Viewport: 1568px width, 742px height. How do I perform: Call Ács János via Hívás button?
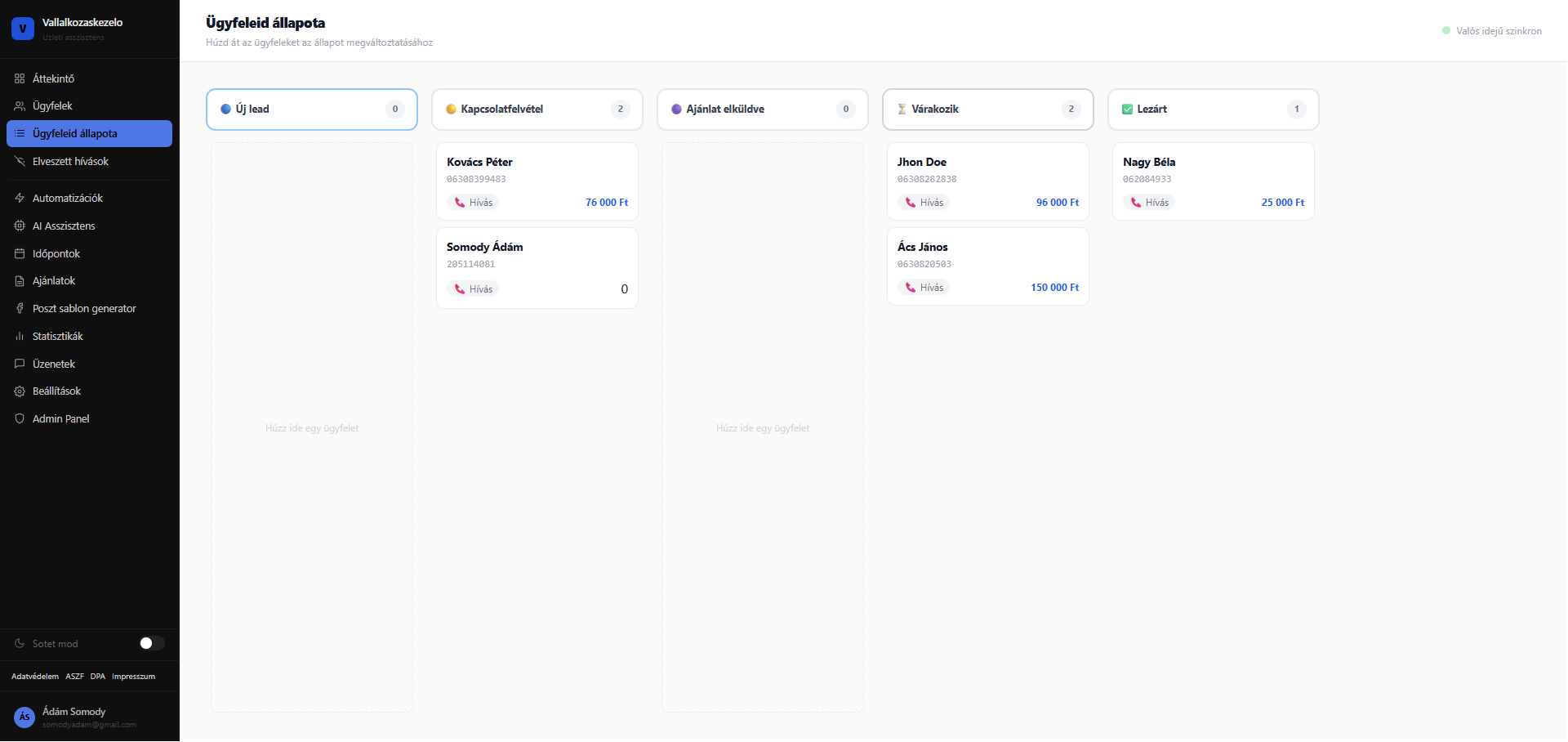pyautogui.click(x=924, y=288)
